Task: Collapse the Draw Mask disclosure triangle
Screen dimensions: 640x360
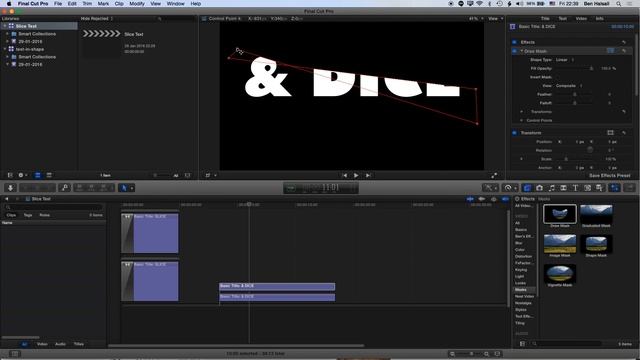Action: pyautogui.click(x=522, y=51)
